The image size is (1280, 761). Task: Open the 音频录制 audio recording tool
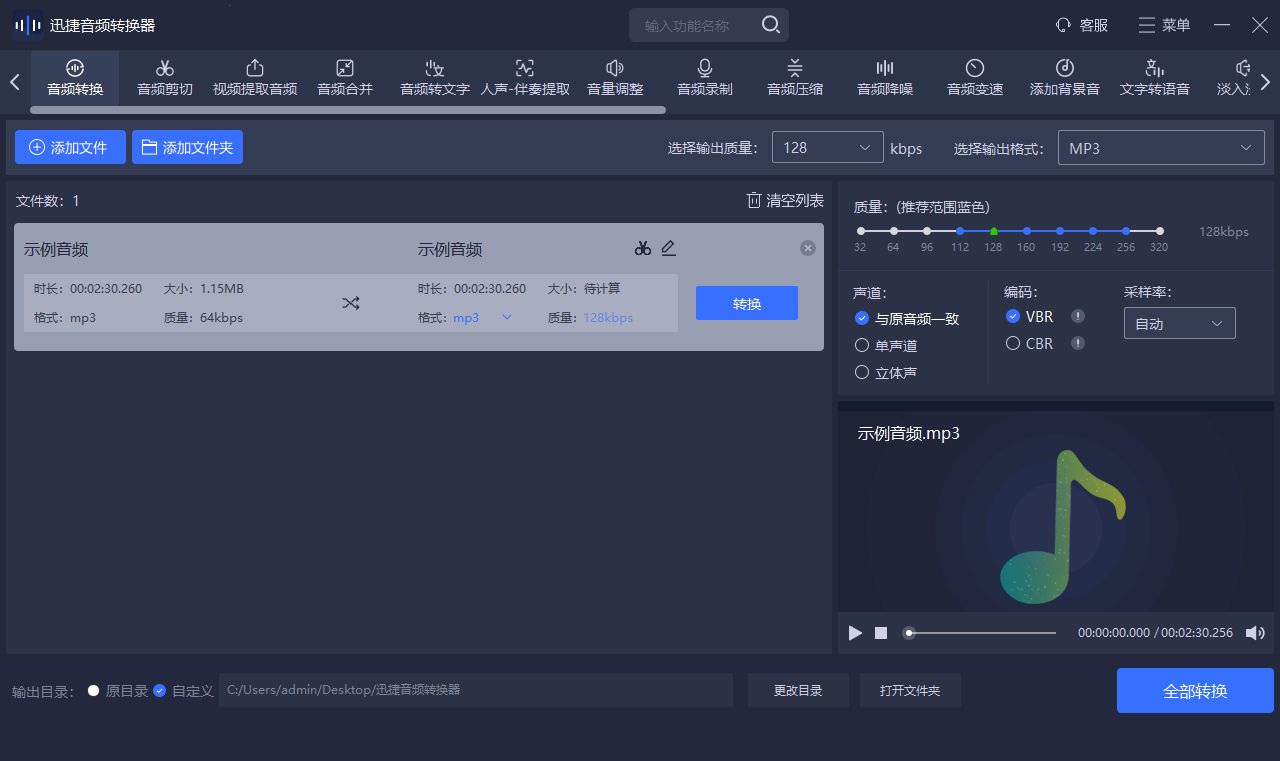point(705,78)
